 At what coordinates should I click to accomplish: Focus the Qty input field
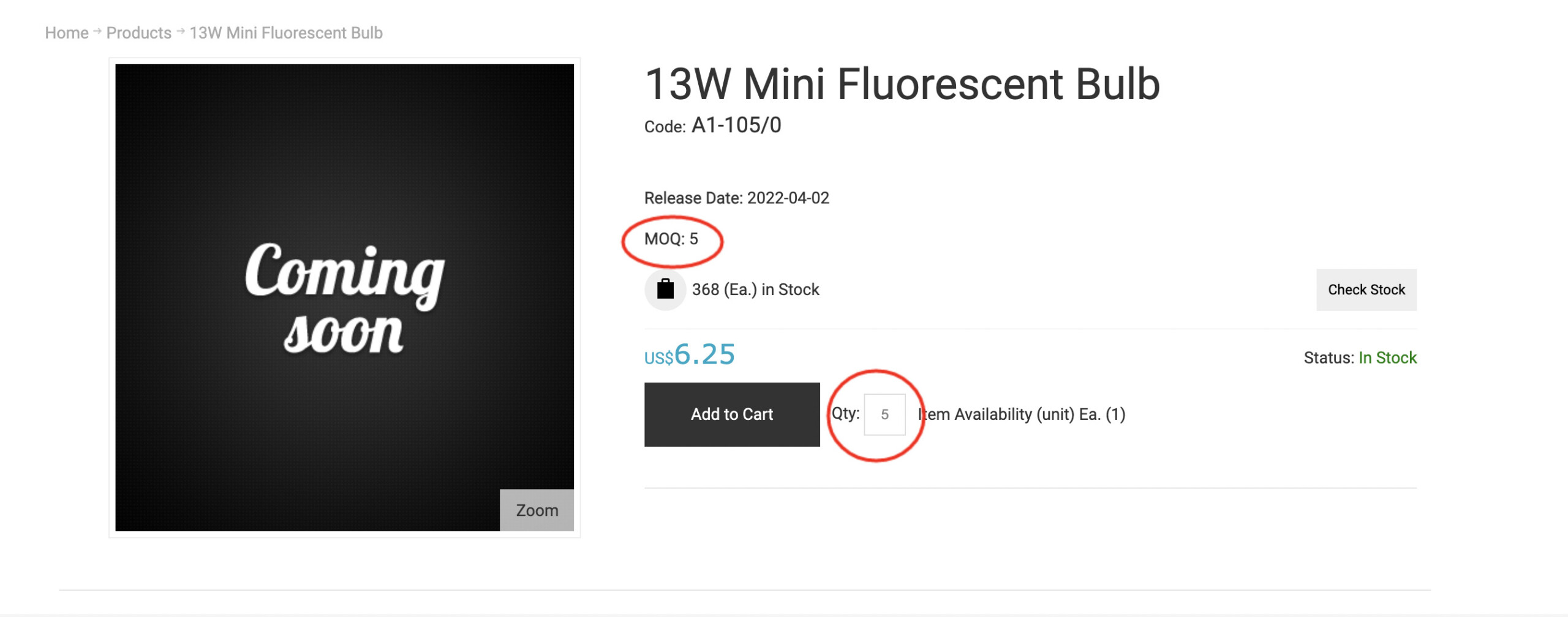point(884,414)
